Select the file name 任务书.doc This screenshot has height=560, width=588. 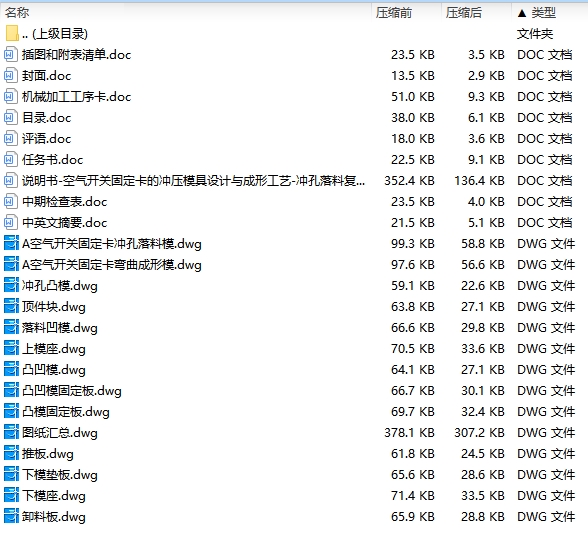(52, 160)
